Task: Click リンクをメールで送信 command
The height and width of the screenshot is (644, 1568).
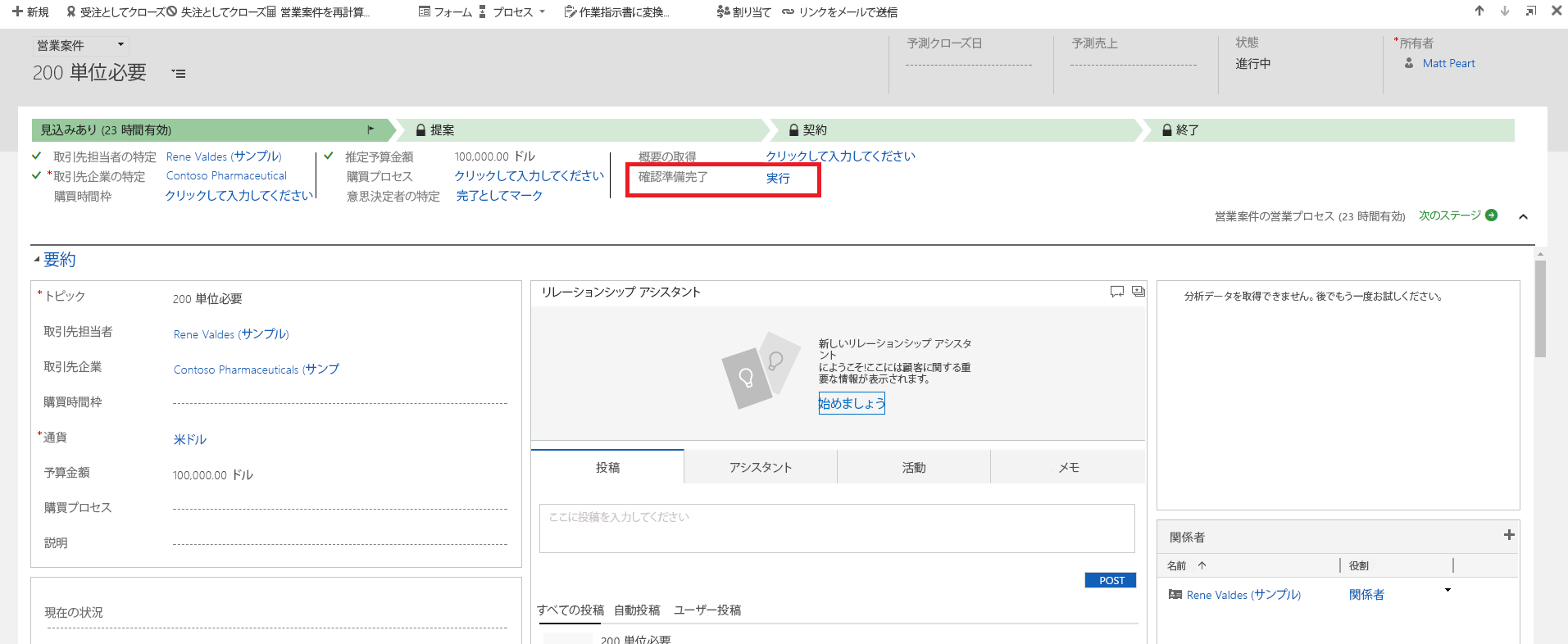Action: [x=839, y=12]
